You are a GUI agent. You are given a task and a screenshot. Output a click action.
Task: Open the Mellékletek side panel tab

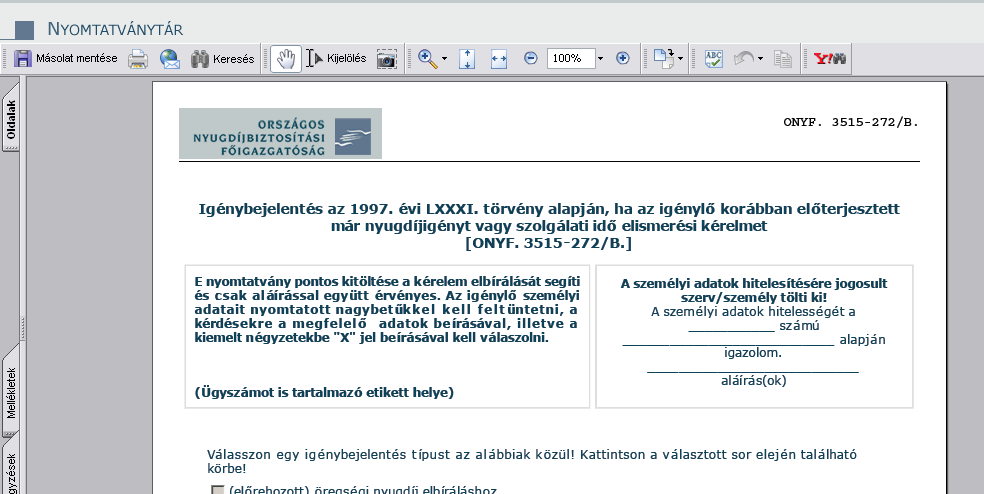11,392
